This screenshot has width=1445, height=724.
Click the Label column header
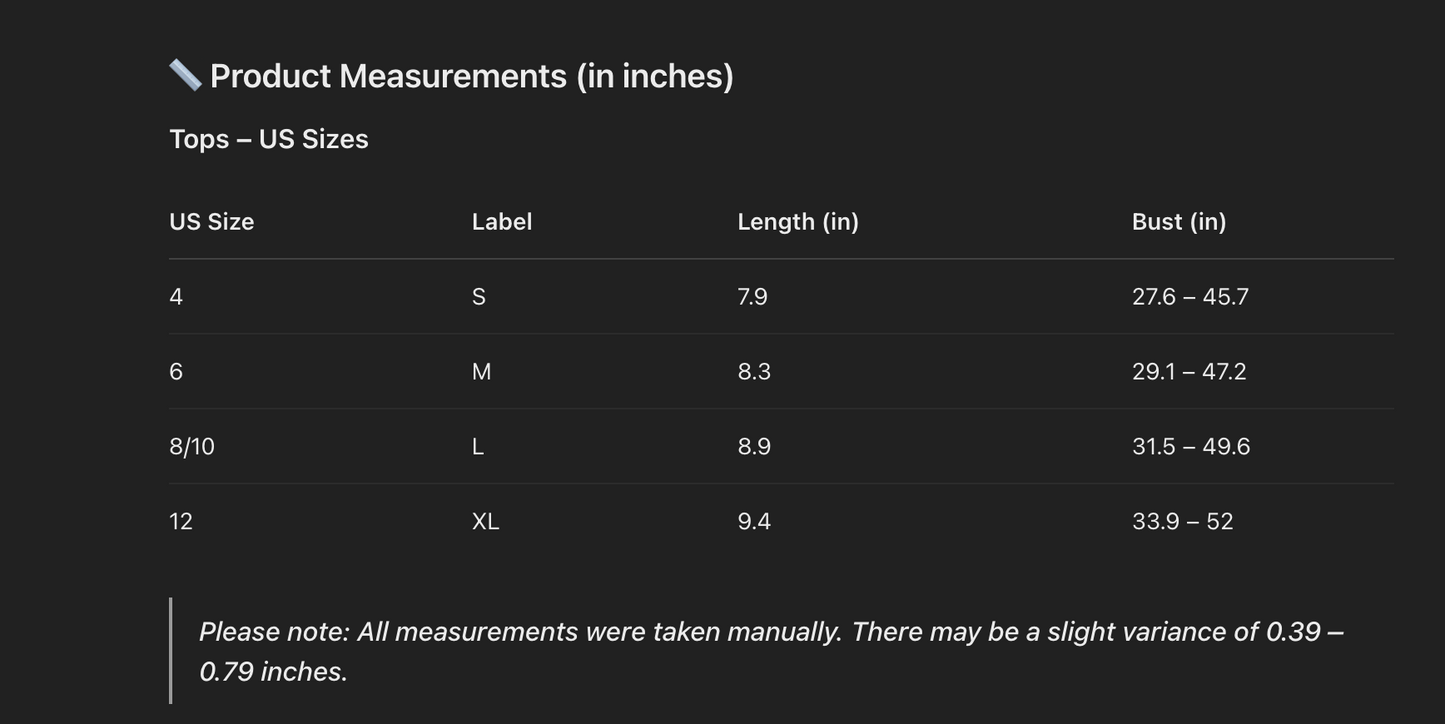pos(502,222)
